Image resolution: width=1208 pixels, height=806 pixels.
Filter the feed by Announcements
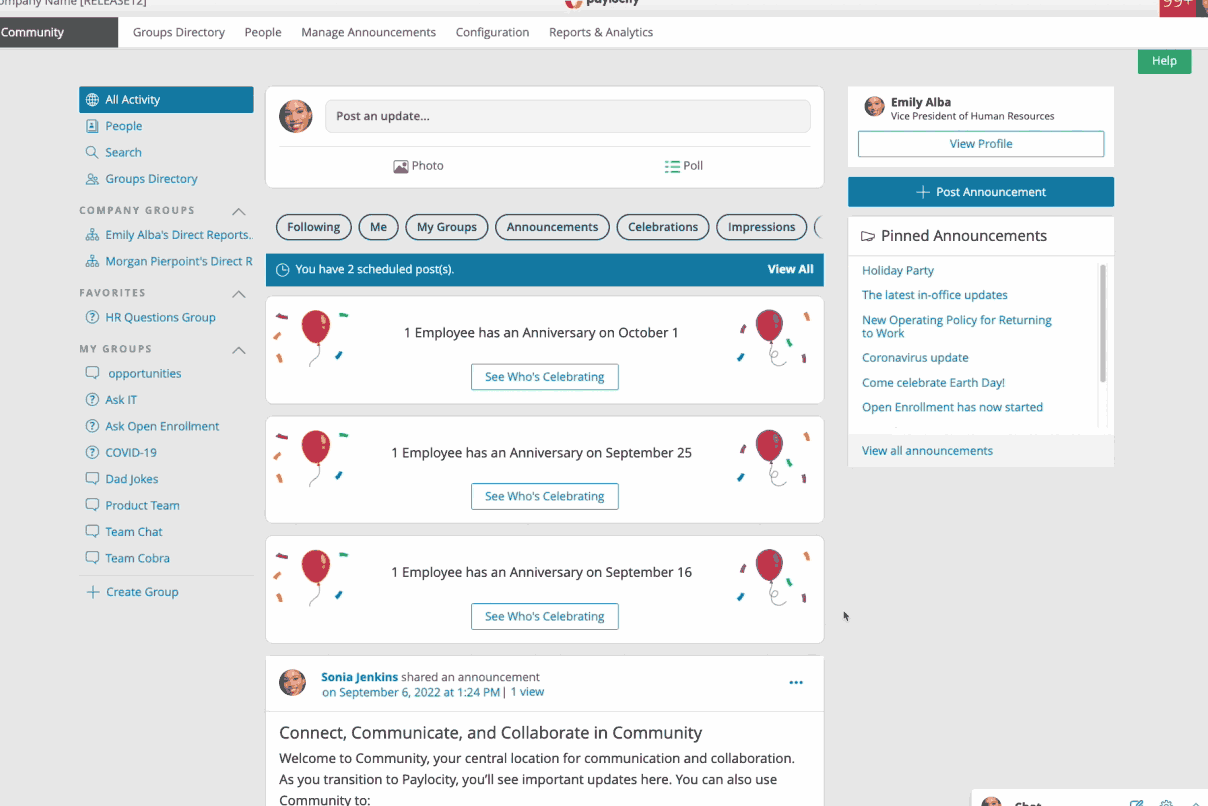(552, 227)
